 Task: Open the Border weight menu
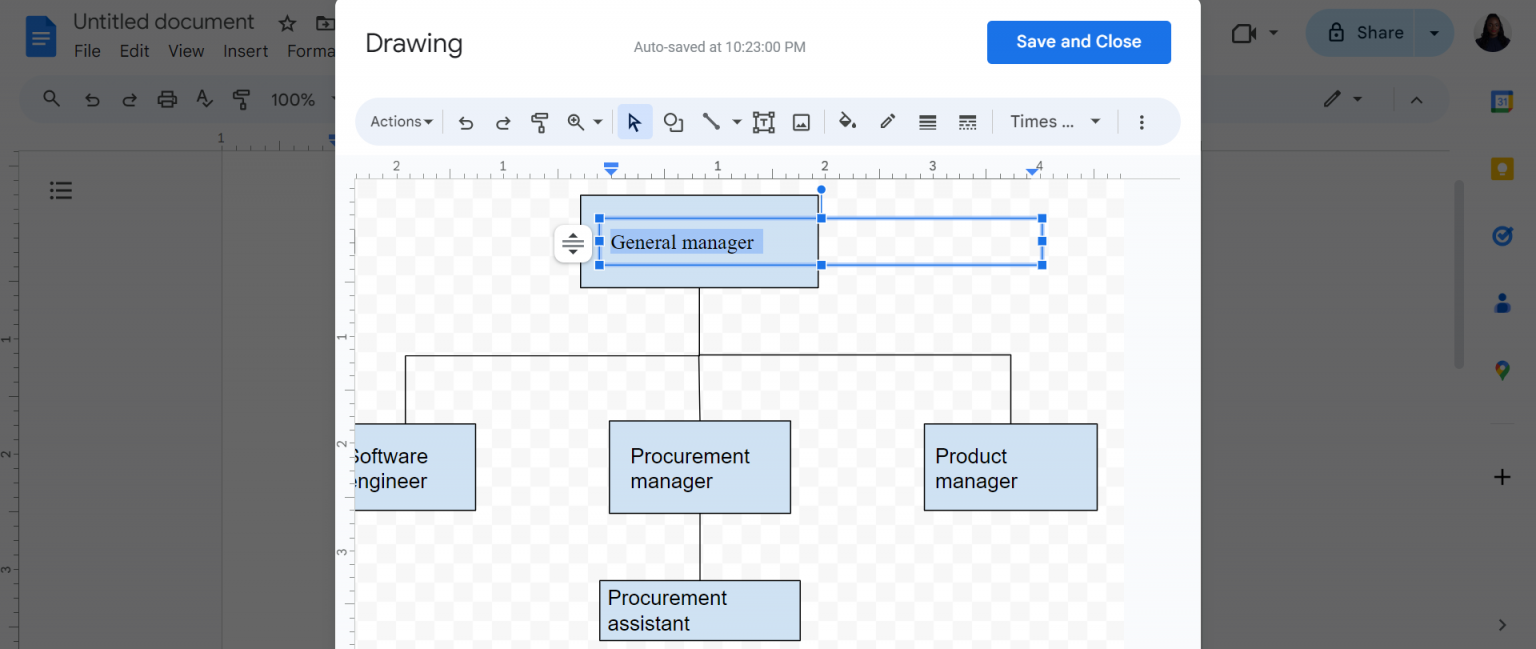pos(927,121)
